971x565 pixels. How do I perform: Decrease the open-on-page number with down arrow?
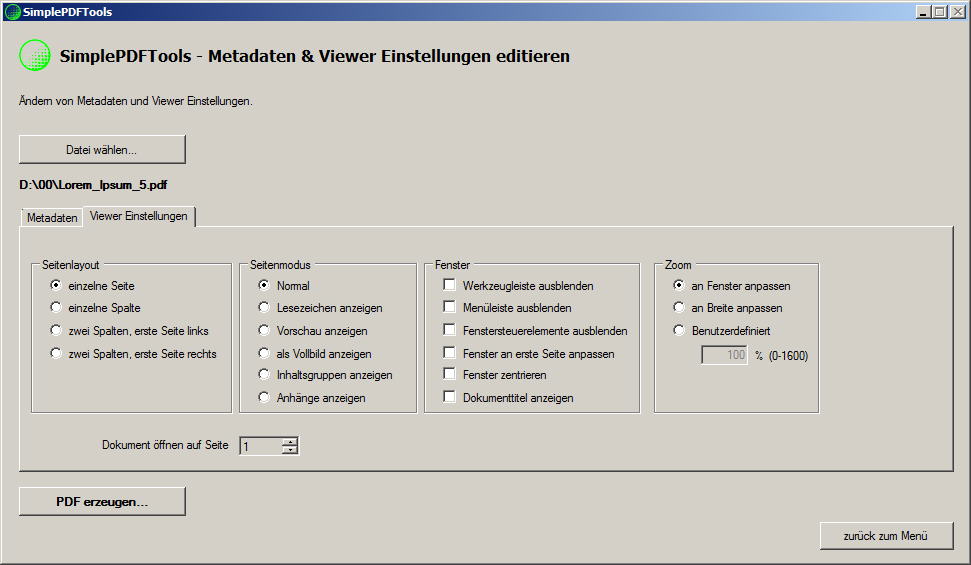(290, 450)
